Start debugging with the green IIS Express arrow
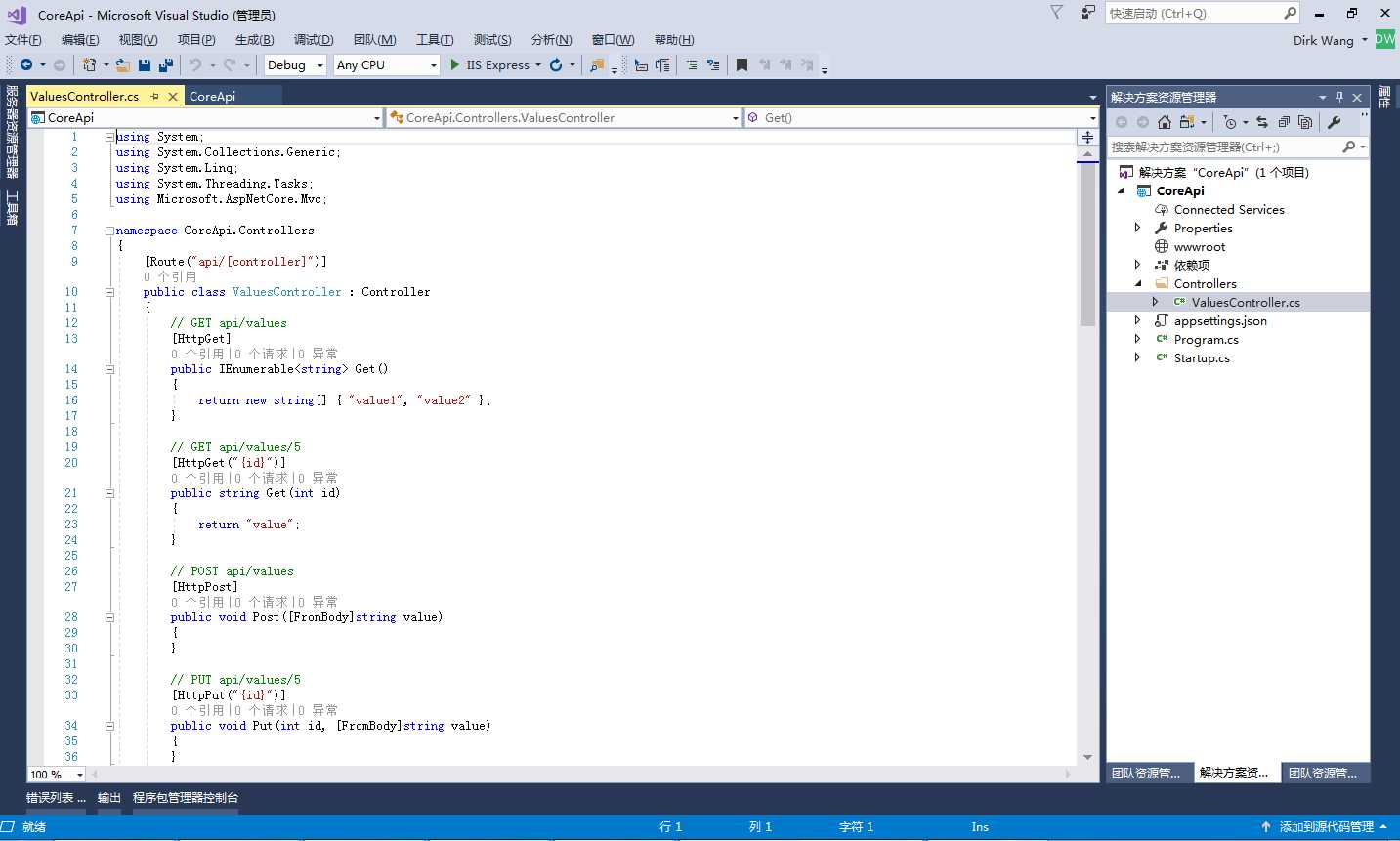This screenshot has width=1400, height=841. [455, 64]
